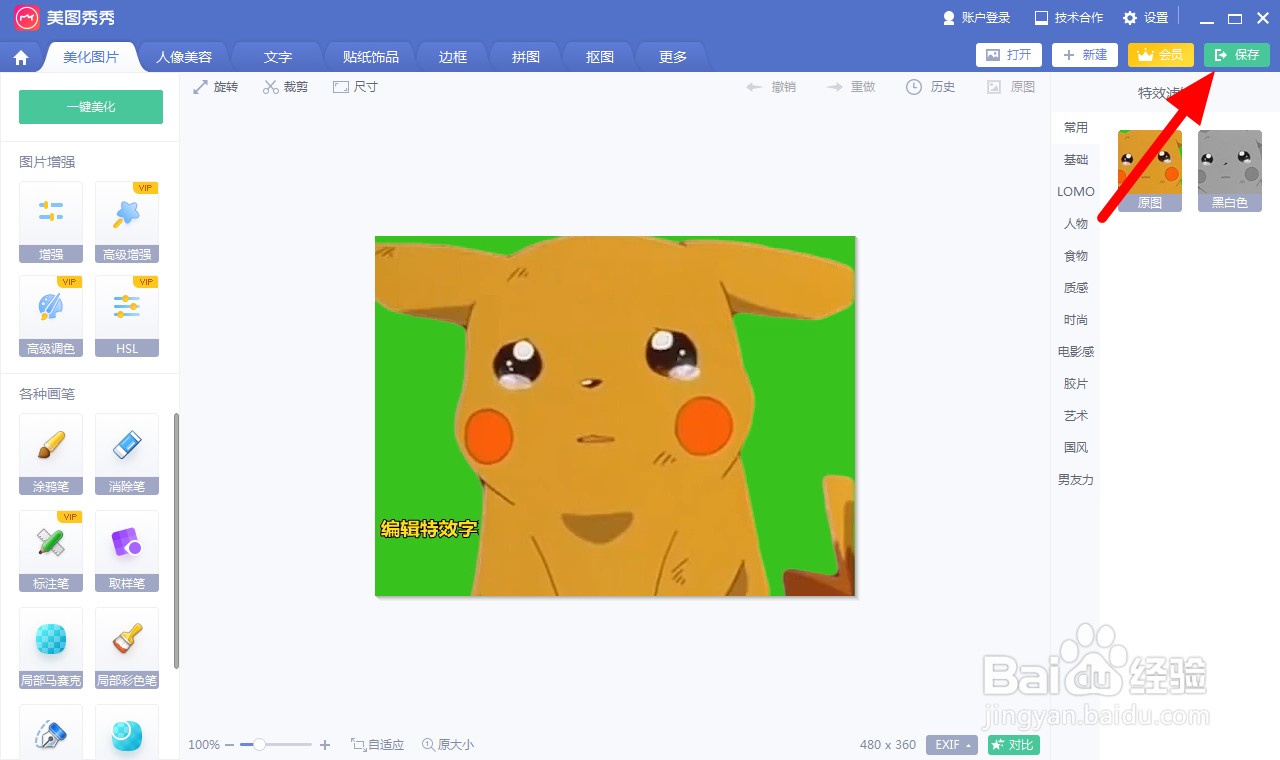Open the HSL adjustment tool
Image resolution: width=1280 pixels, height=760 pixels.
[x=127, y=316]
